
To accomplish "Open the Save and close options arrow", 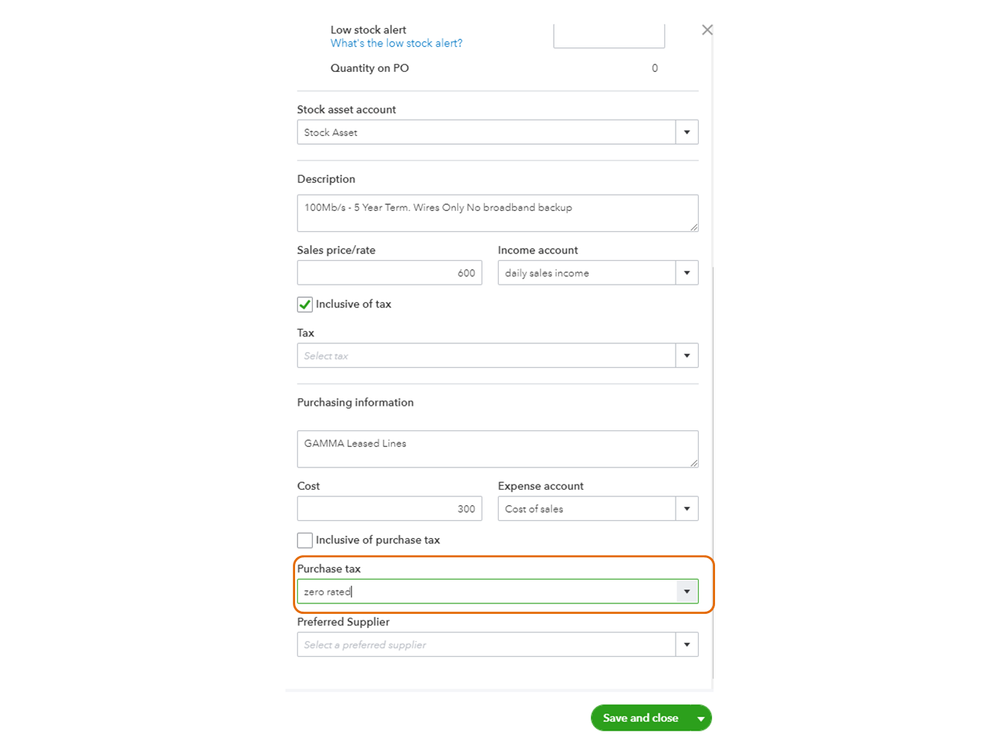I will (702, 718).
